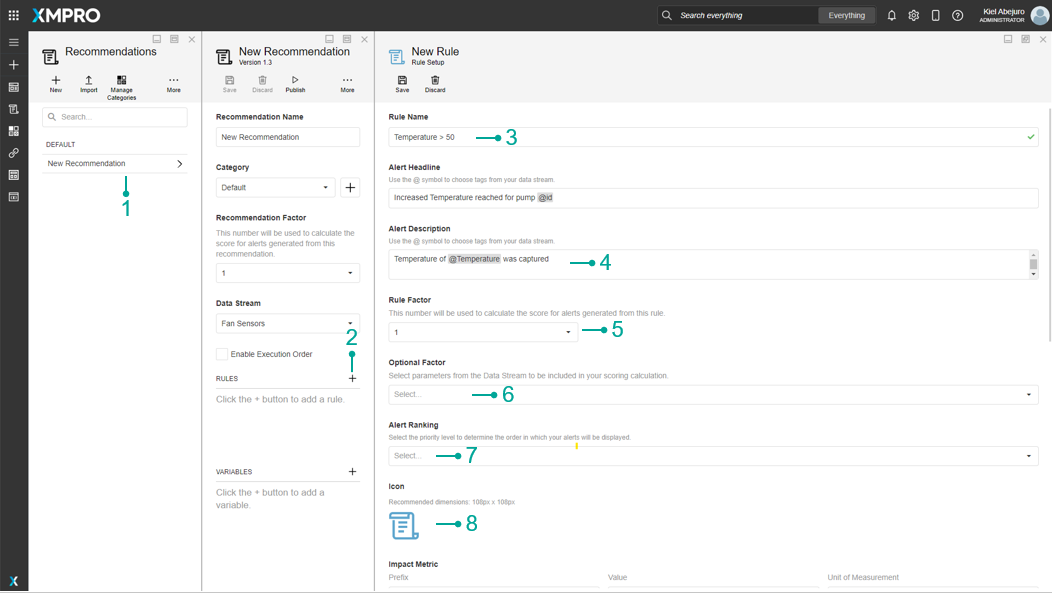Screen dimensions: 1052x593
Task: Open settings gear in top bar
Action: (913, 16)
